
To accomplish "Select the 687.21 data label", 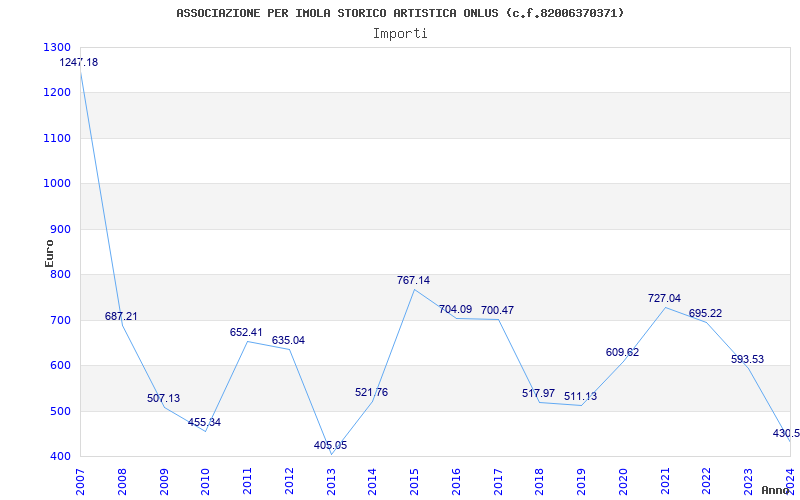I will [x=121, y=316].
